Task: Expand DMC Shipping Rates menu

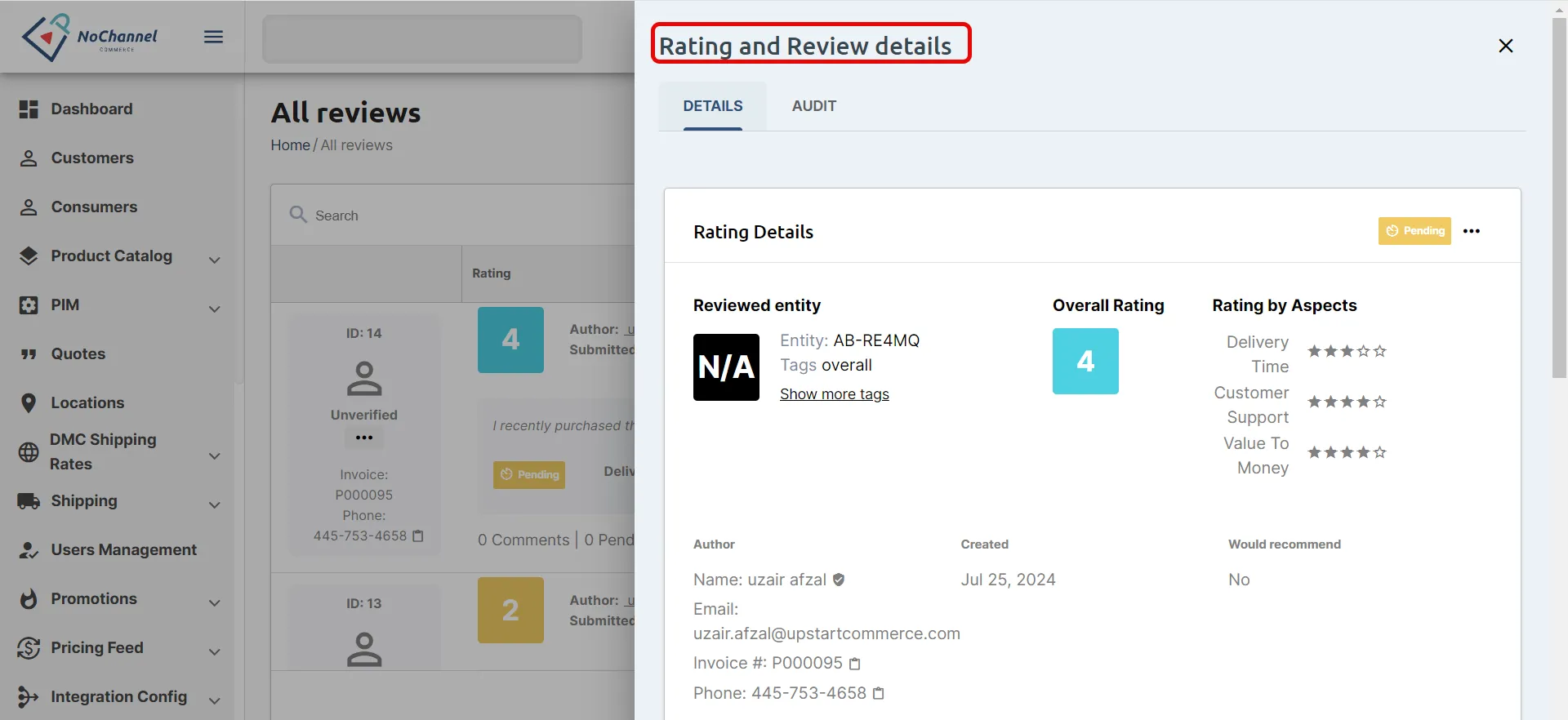Action: click(215, 456)
